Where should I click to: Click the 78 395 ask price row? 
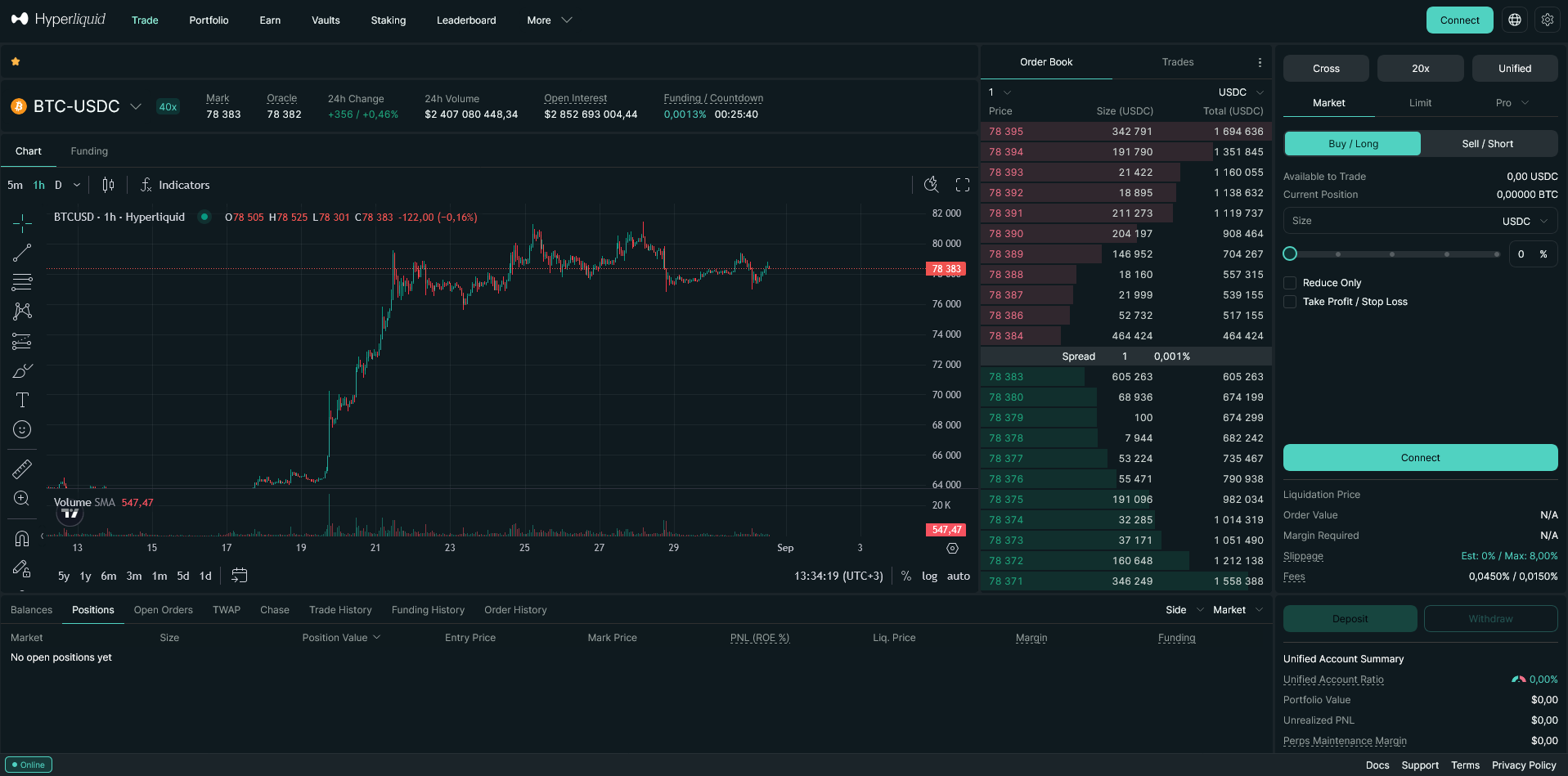point(1125,132)
